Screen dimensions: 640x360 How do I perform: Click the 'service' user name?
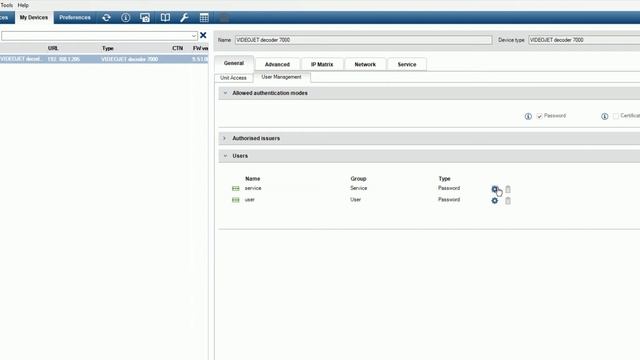[253, 188]
